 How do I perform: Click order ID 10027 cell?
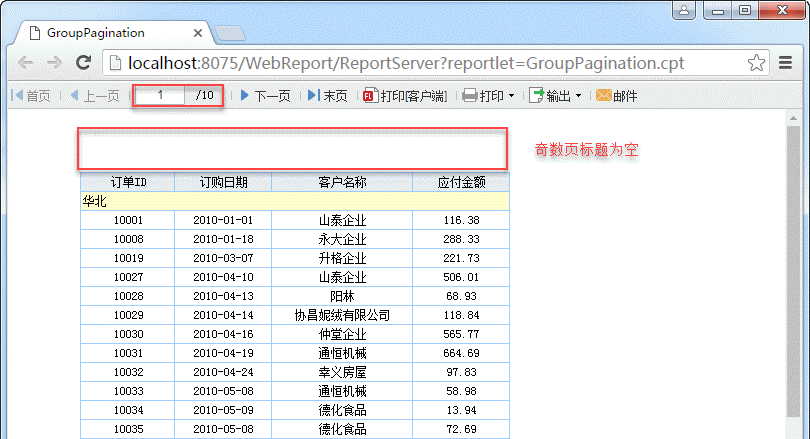pos(128,277)
